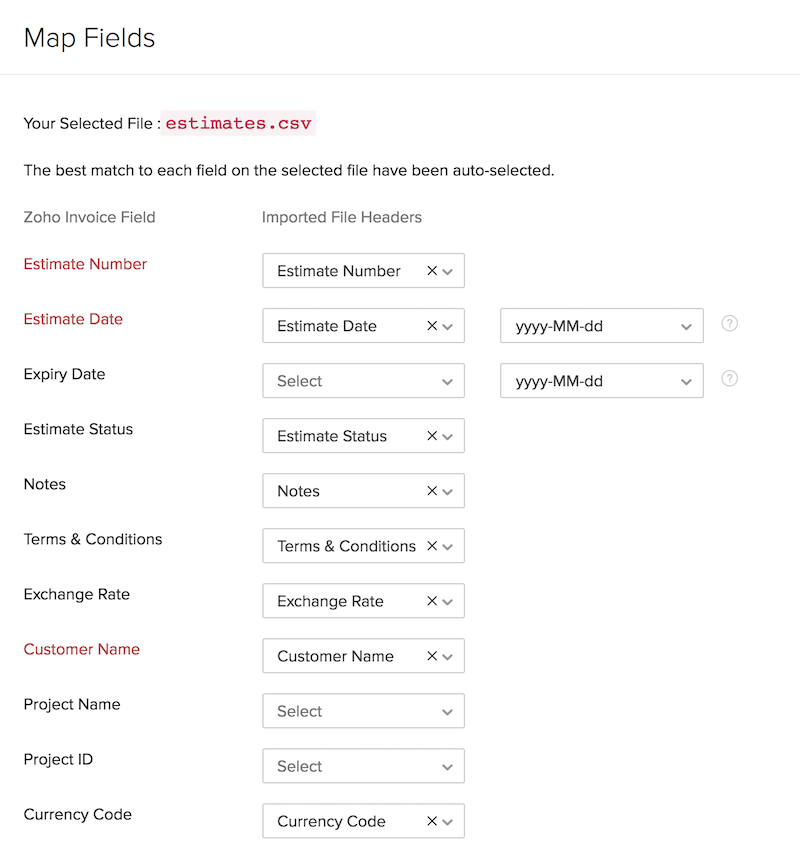Image resolution: width=800 pixels, height=849 pixels.
Task: Show help for Expiry Date format
Action: (730, 379)
